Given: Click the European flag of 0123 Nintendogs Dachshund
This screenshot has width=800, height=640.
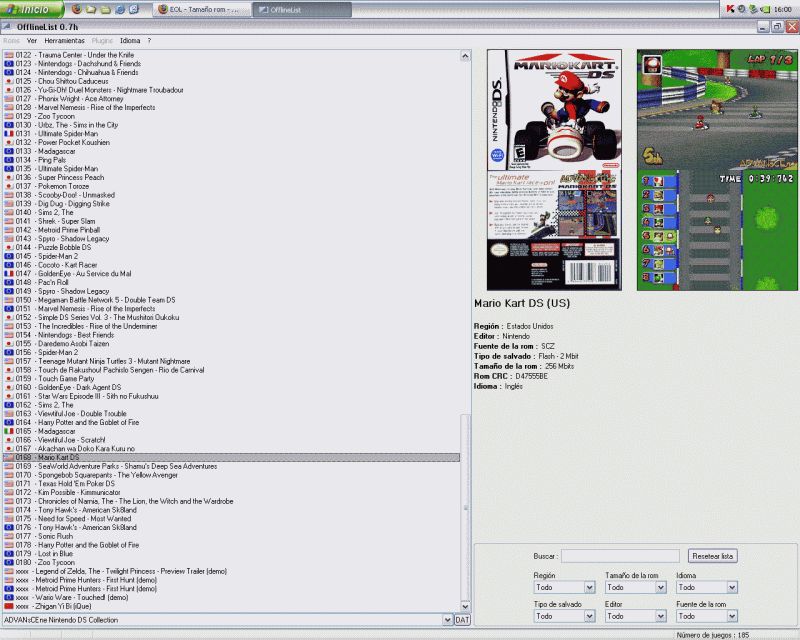Looking at the screenshot, I should [9, 64].
